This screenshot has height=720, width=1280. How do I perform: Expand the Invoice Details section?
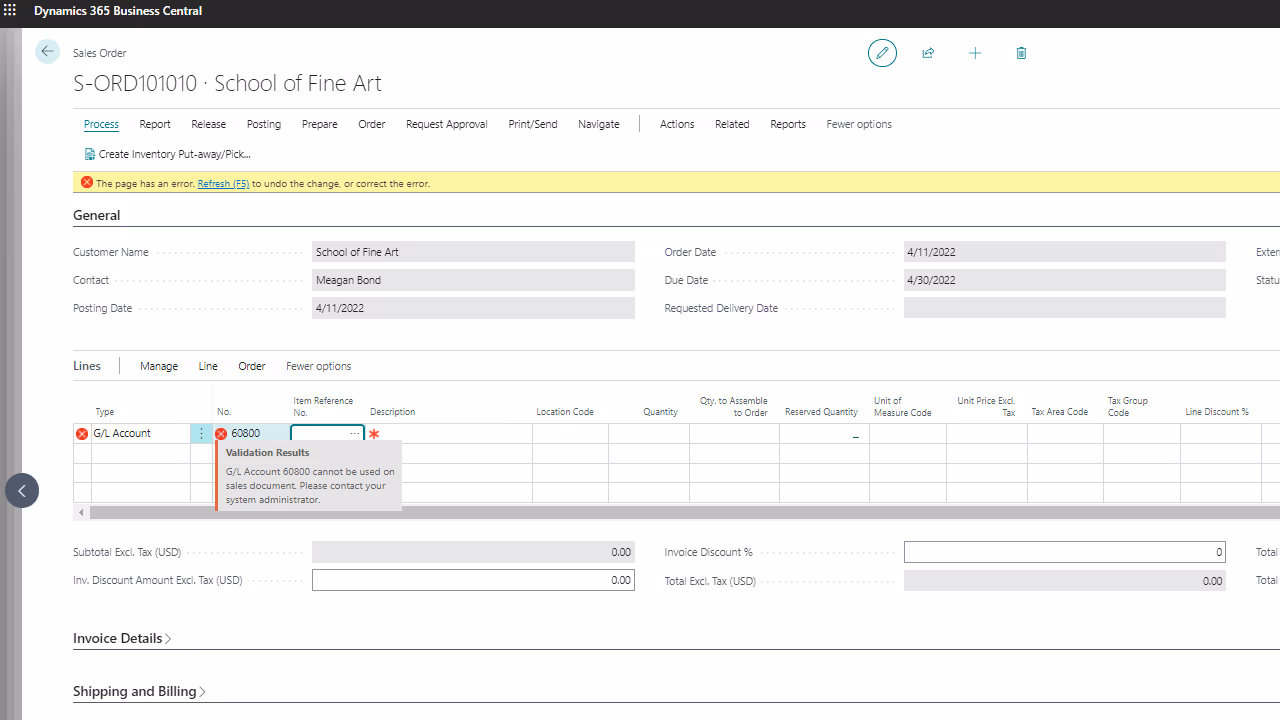pyautogui.click(x=122, y=638)
